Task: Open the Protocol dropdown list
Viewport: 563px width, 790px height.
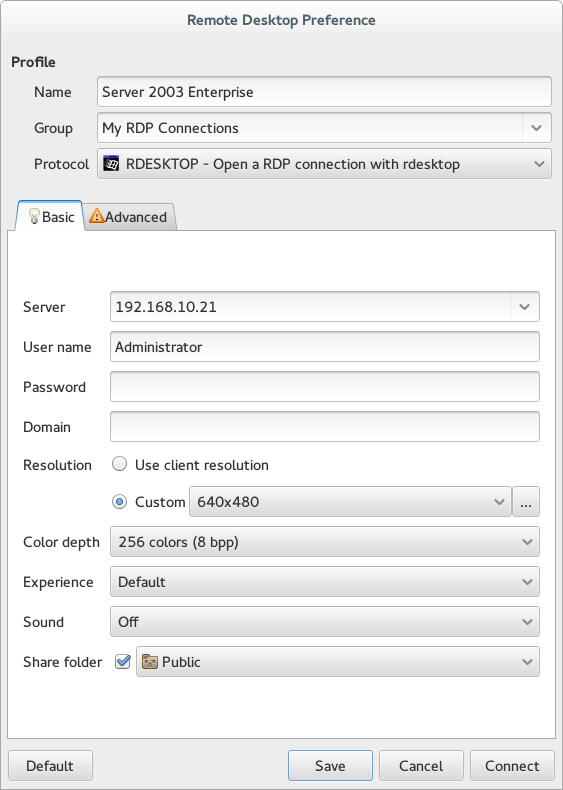Action: pyautogui.click(x=324, y=164)
